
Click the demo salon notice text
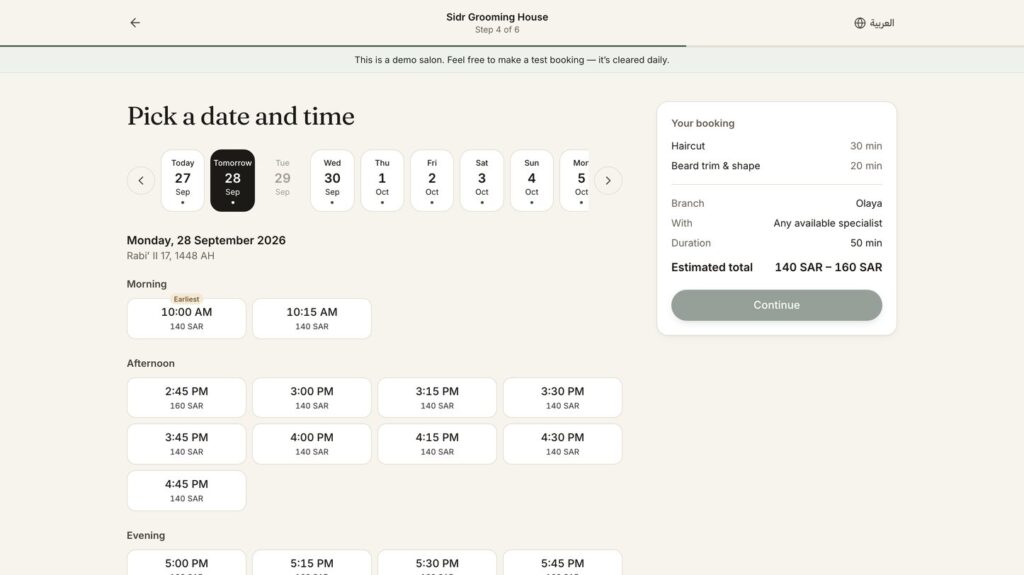[x=512, y=59]
